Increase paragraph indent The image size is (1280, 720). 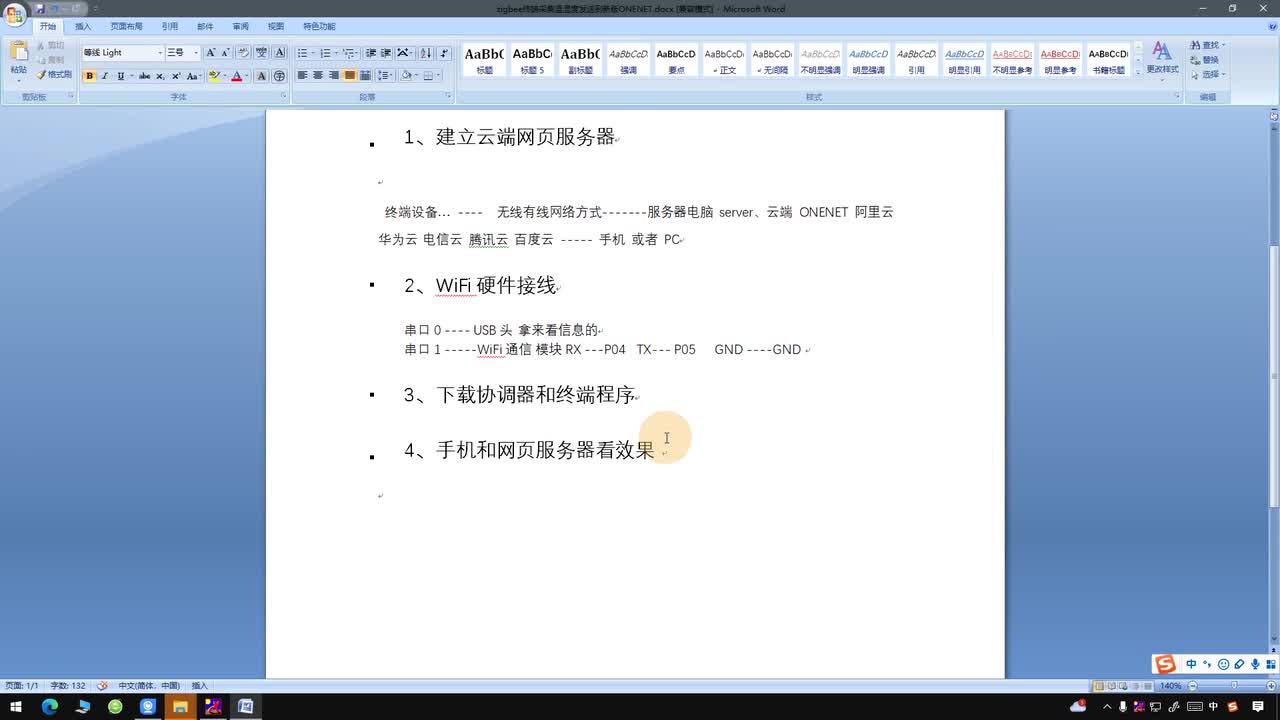click(386, 52)
